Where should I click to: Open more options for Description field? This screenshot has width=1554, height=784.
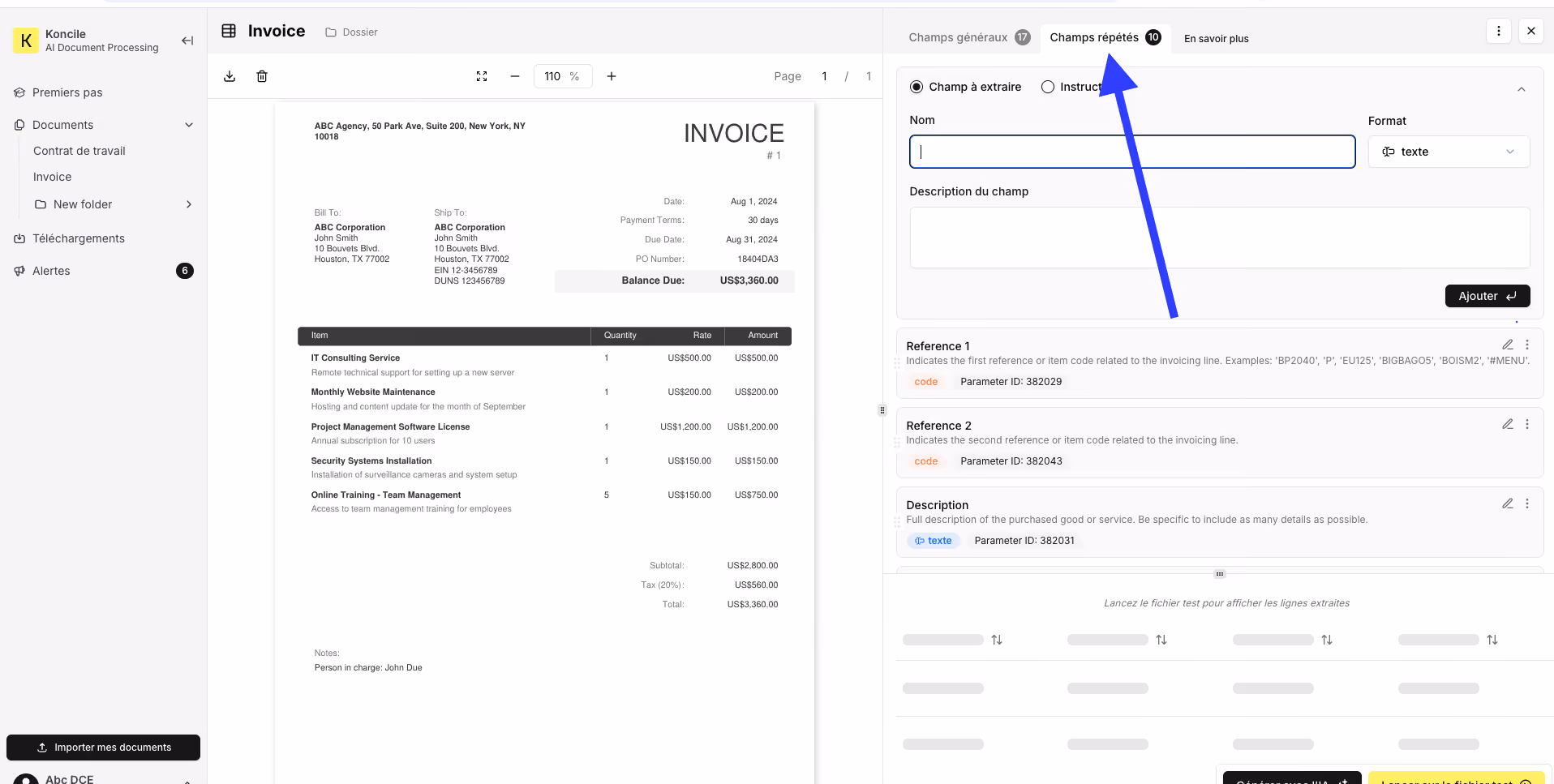1527,503
